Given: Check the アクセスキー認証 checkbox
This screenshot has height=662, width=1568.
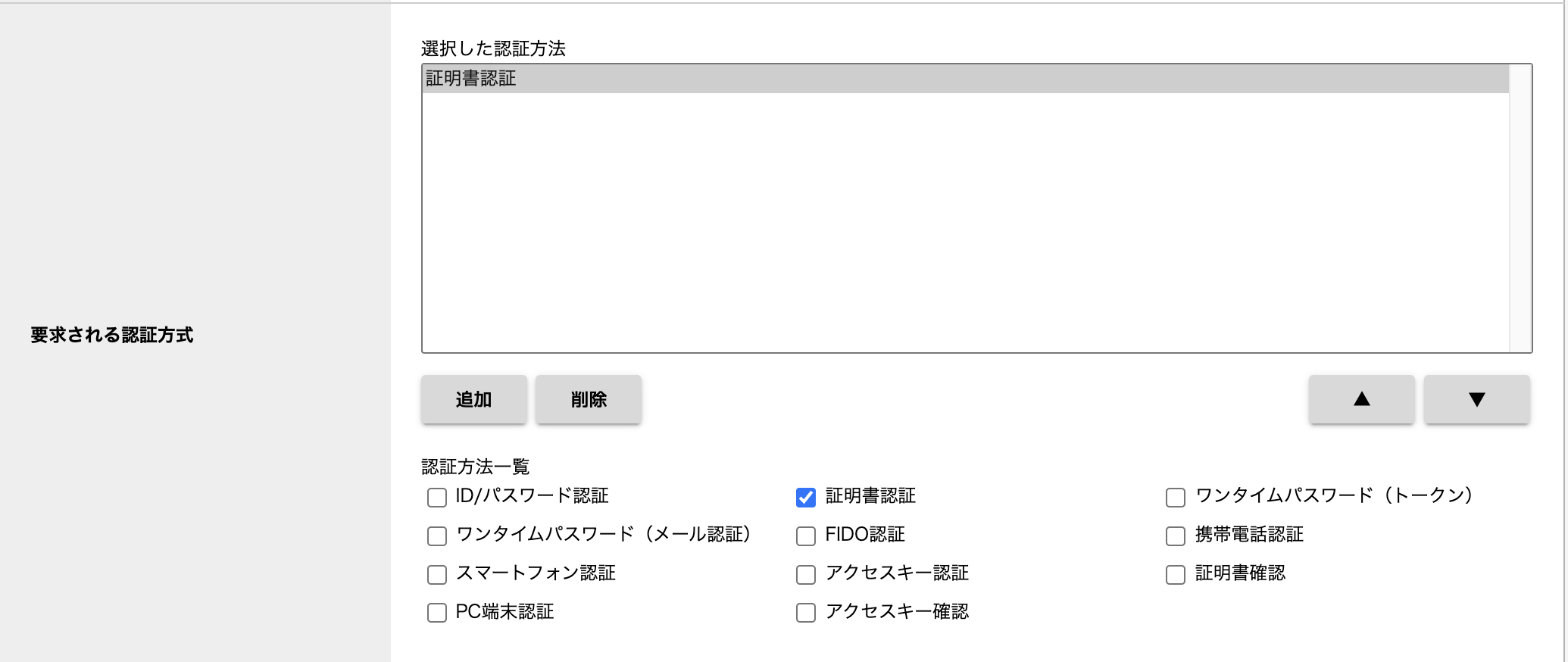Looking at the screenshot, I should tap(806, 575).
